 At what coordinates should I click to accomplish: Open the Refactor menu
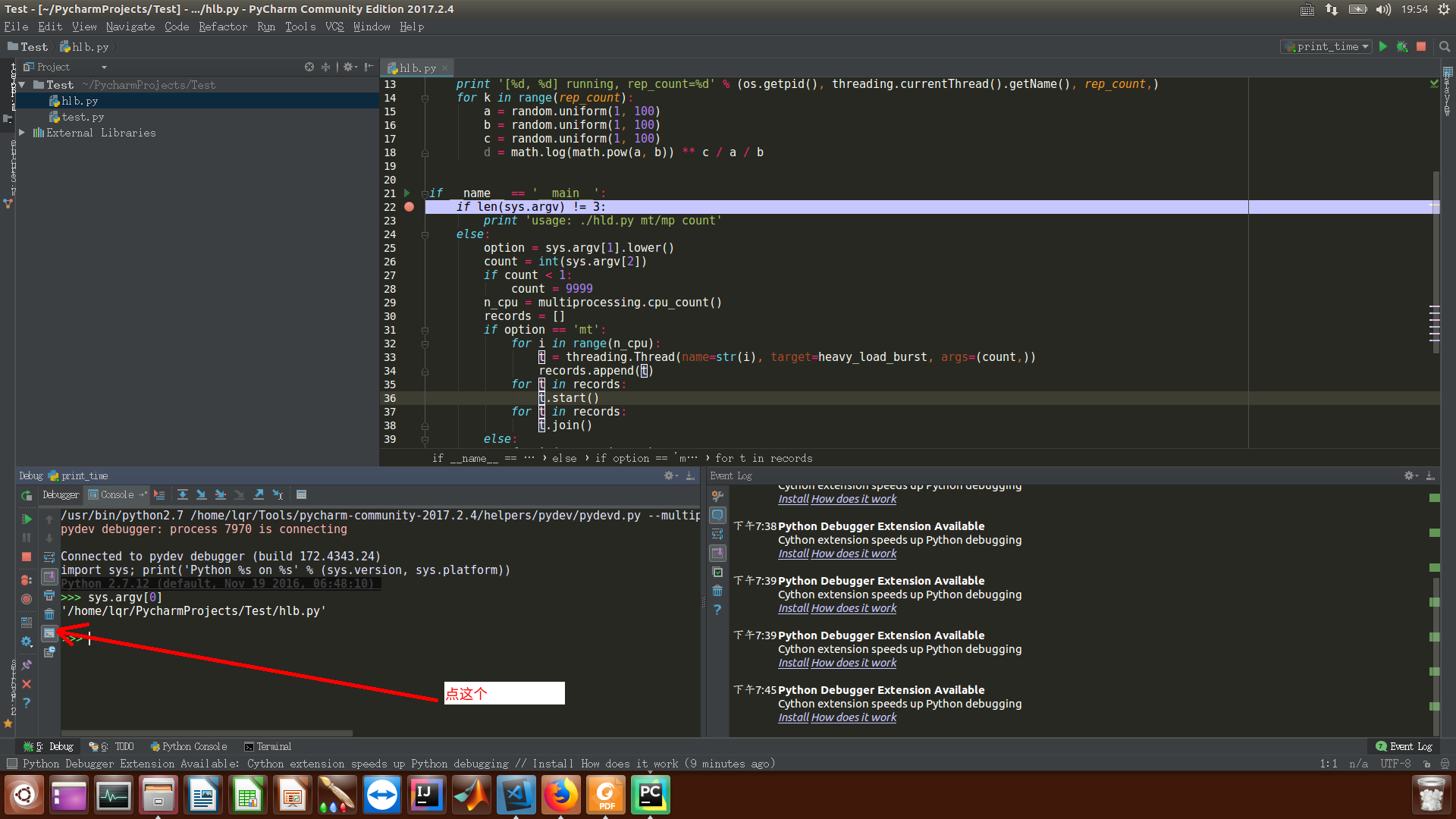[222, 27]
